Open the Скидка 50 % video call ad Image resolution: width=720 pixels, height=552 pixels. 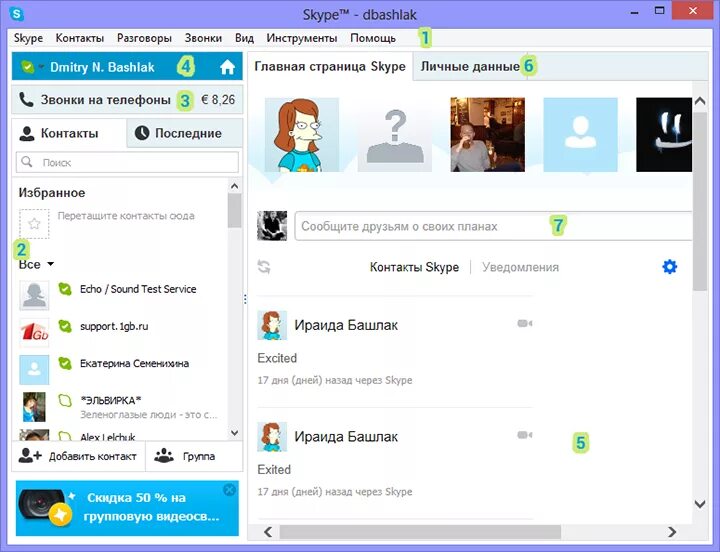click(127, 508)
